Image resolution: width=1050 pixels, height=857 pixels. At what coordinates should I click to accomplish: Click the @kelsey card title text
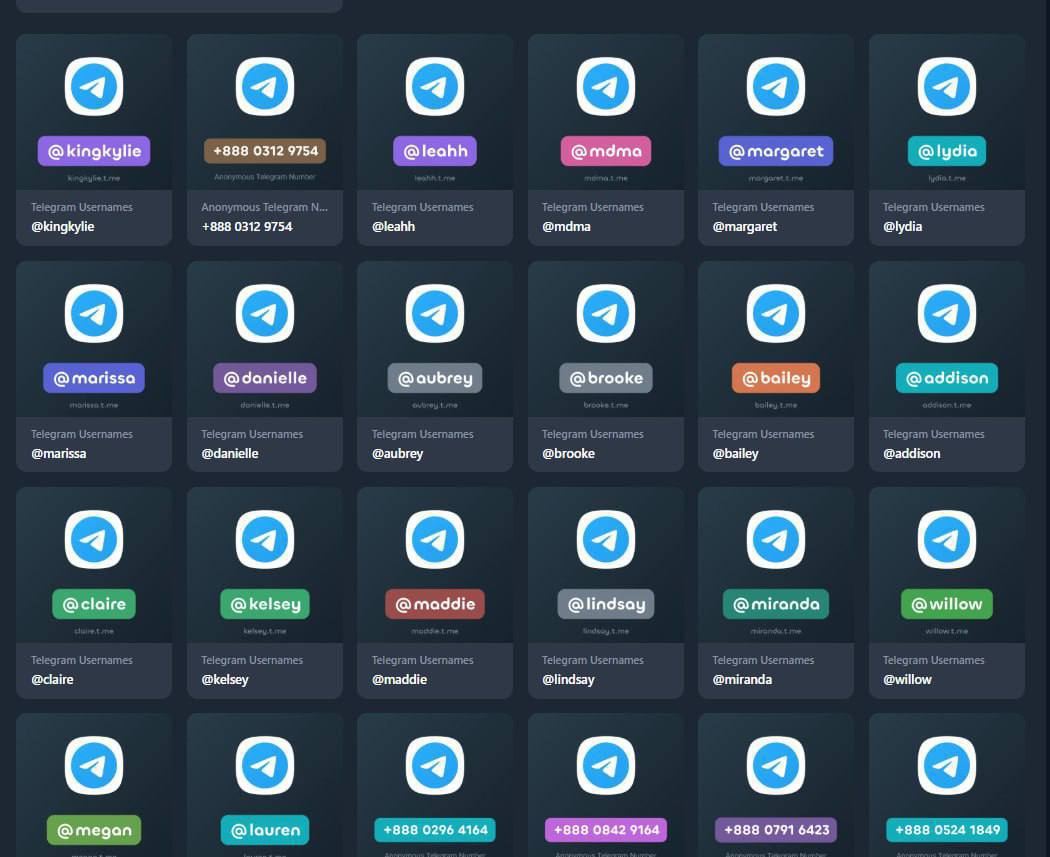[224, 679]
